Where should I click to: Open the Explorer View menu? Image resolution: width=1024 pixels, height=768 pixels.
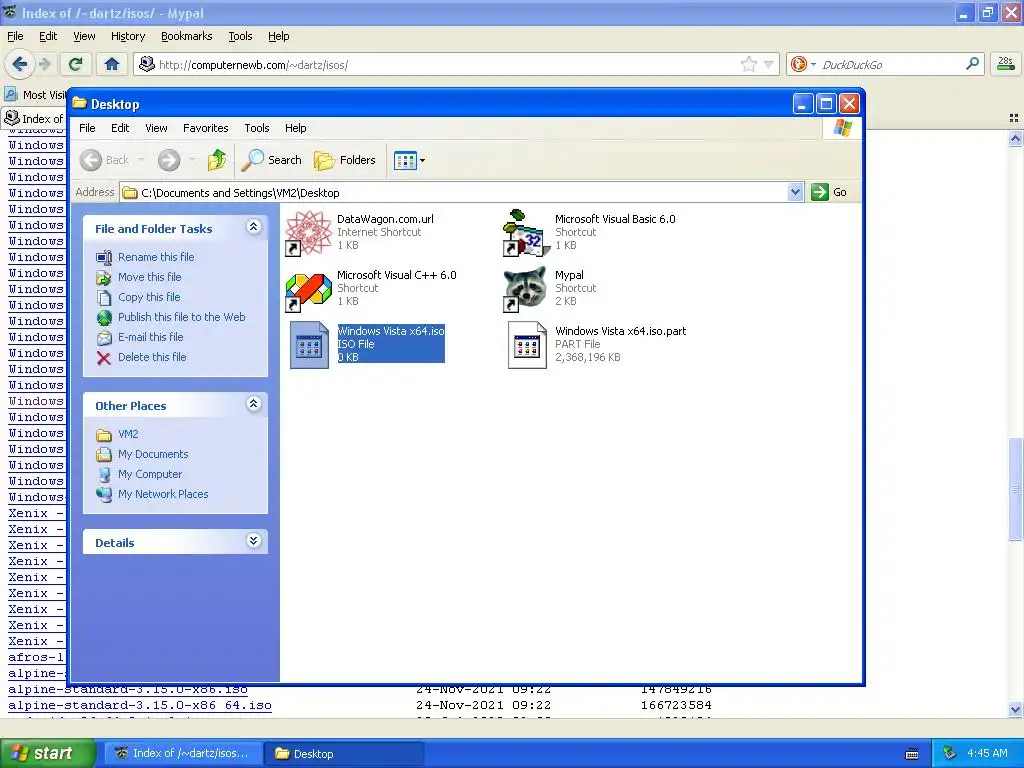pyautogui.click(x=156, y=128)
